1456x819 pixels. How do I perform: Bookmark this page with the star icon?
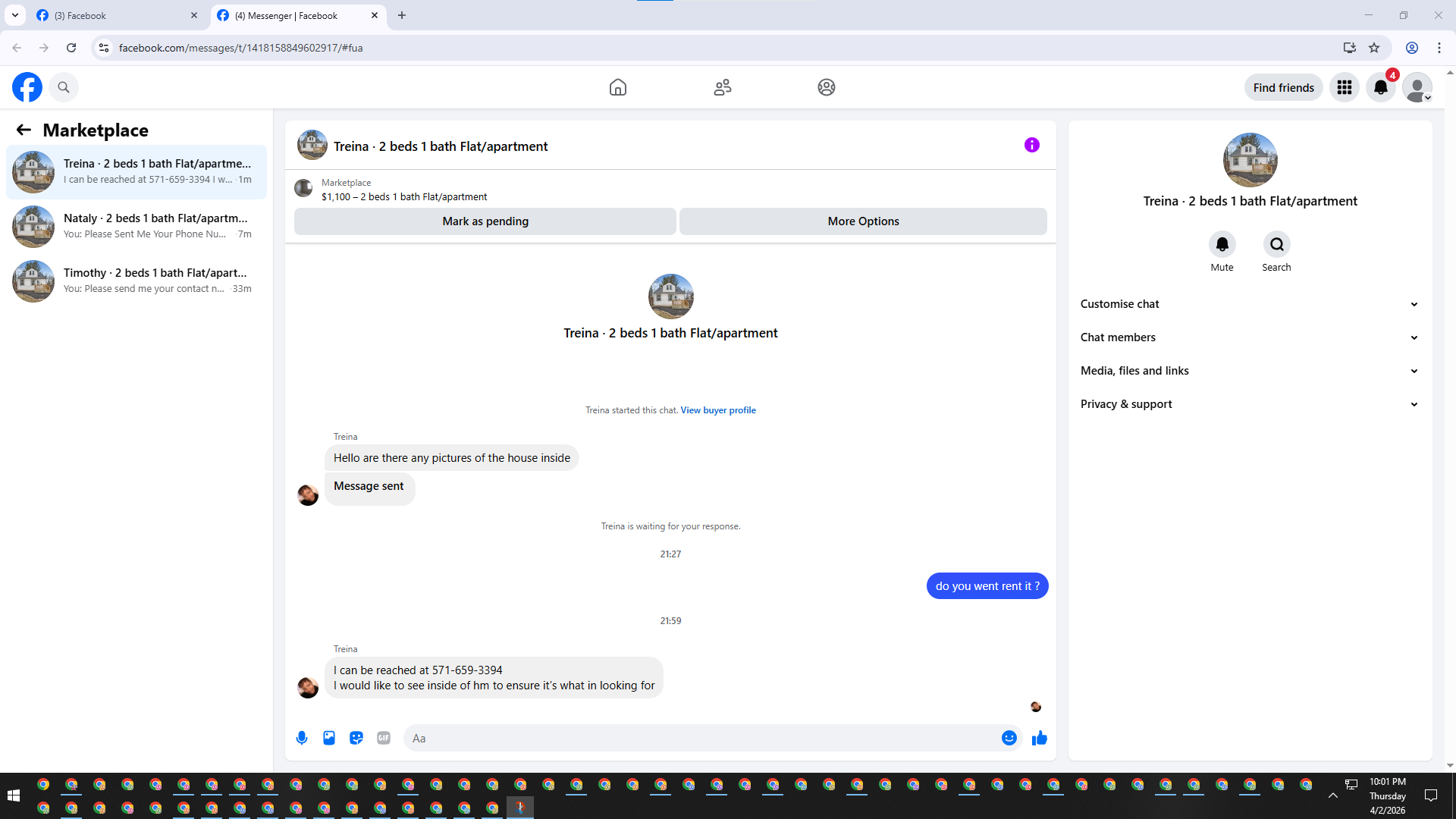tap(1374, 48)
